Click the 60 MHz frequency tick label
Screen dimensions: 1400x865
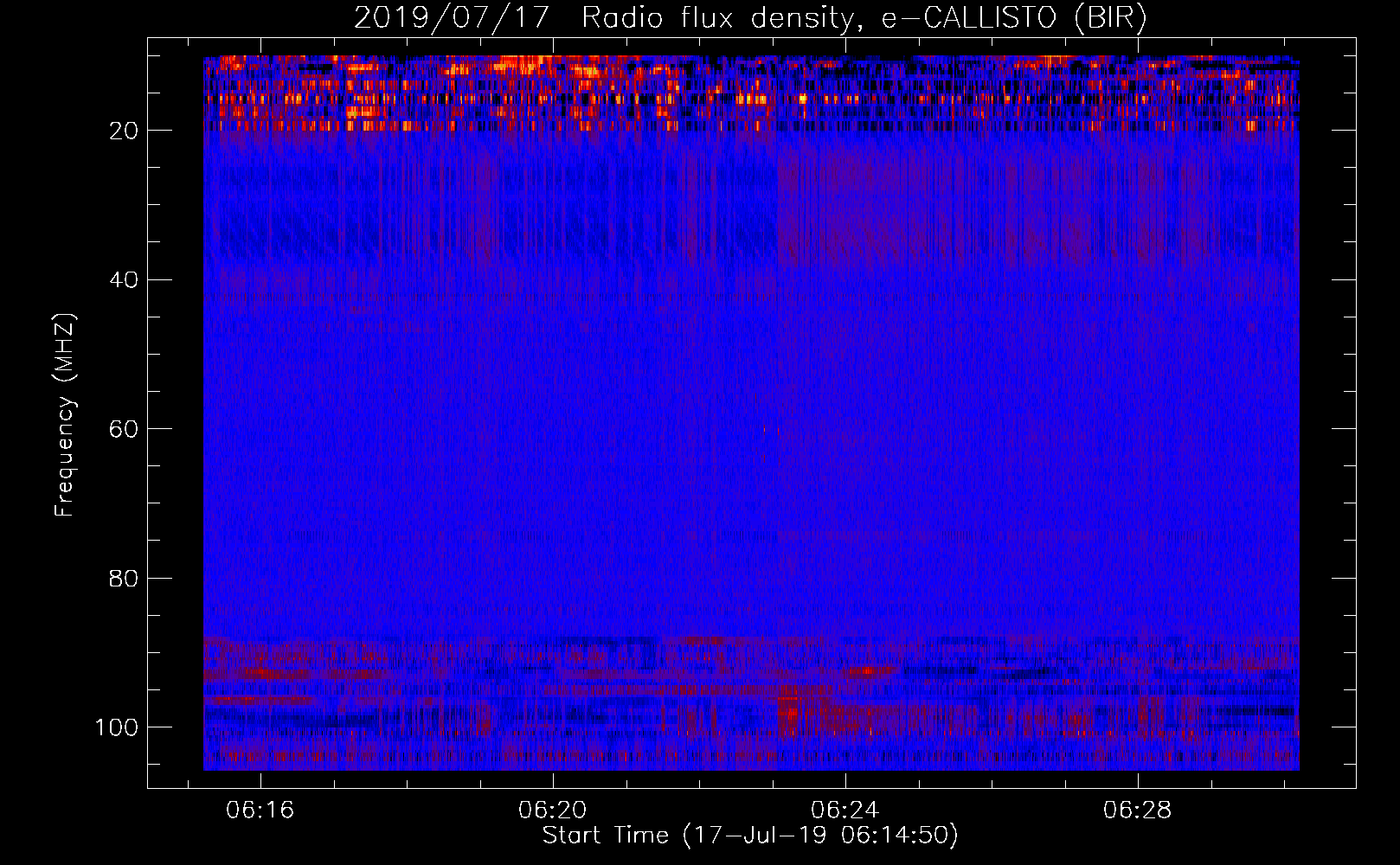(x=124, y=429)
